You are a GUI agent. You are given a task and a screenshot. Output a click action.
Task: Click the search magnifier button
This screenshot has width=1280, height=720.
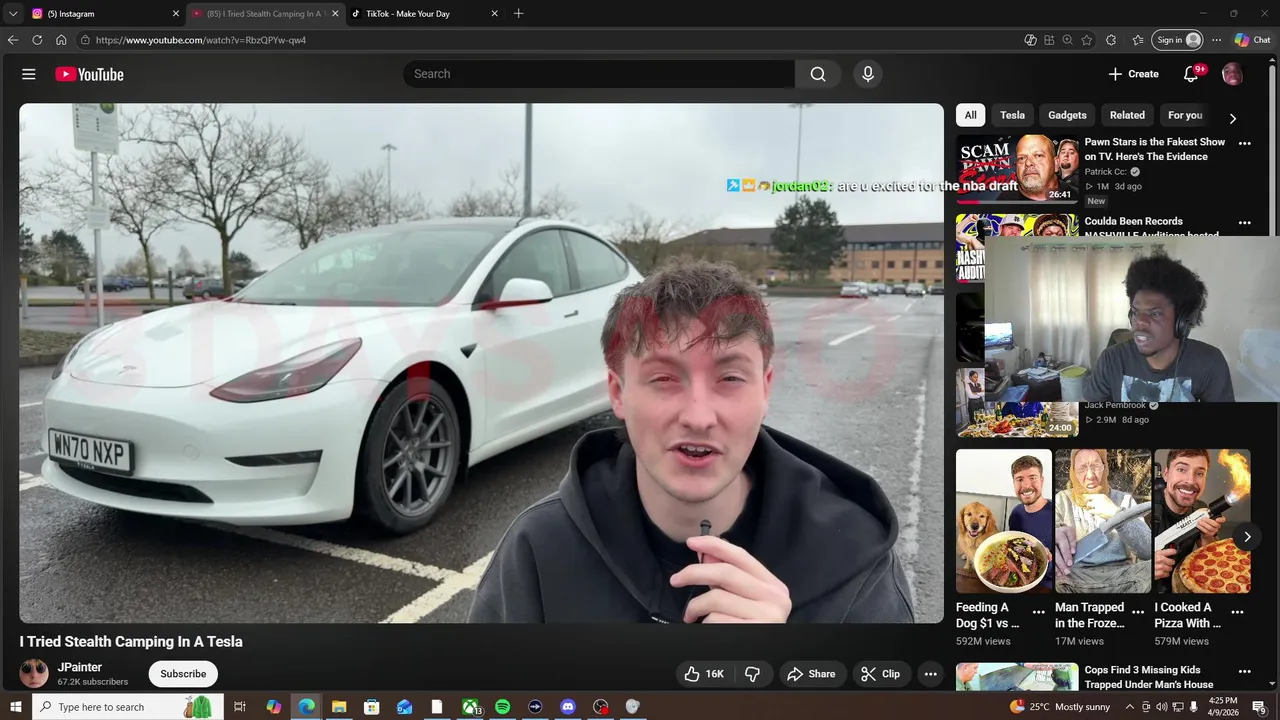coord(818,74)
